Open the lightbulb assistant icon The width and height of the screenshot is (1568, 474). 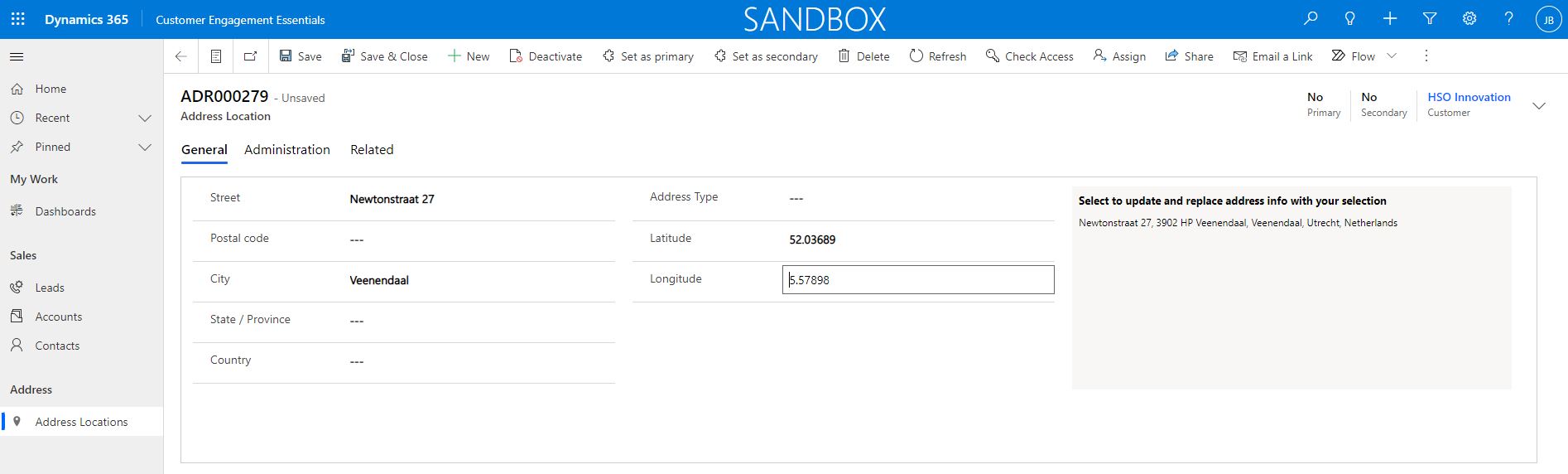coord(1350,19)
